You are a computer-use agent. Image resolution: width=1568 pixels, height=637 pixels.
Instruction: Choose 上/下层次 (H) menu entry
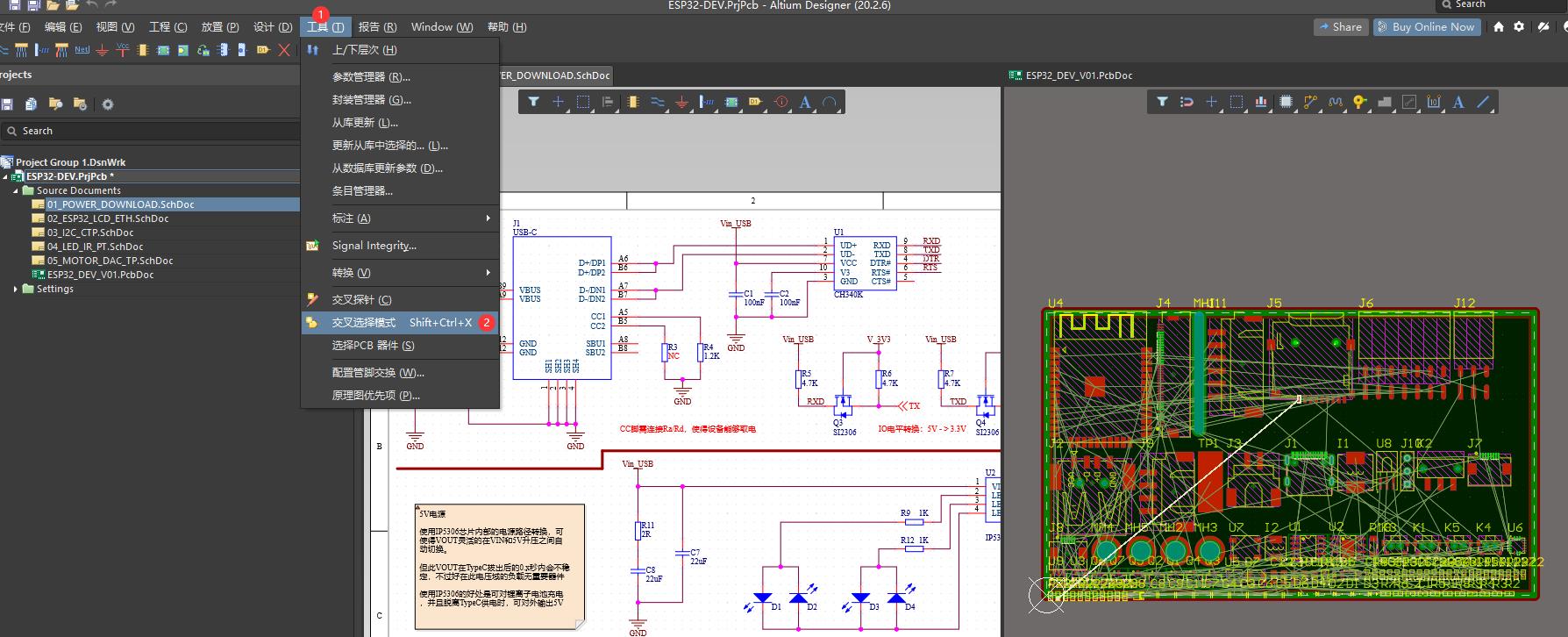click(400, 50)
